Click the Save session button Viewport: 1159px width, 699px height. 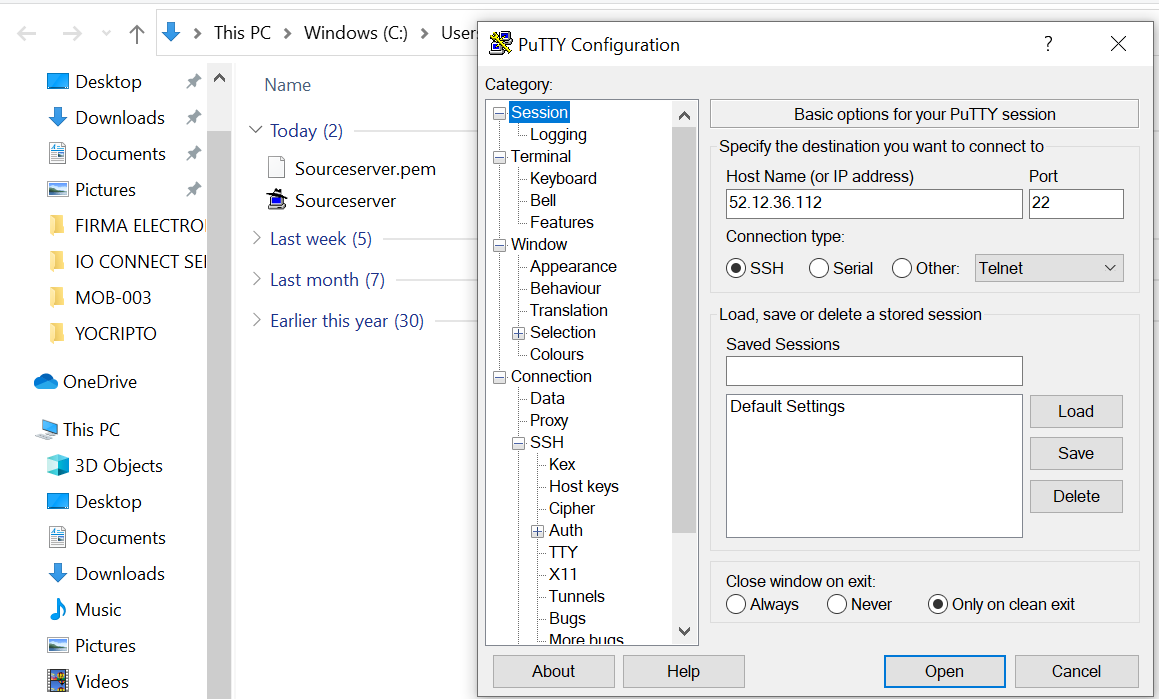click(1075, 453)
